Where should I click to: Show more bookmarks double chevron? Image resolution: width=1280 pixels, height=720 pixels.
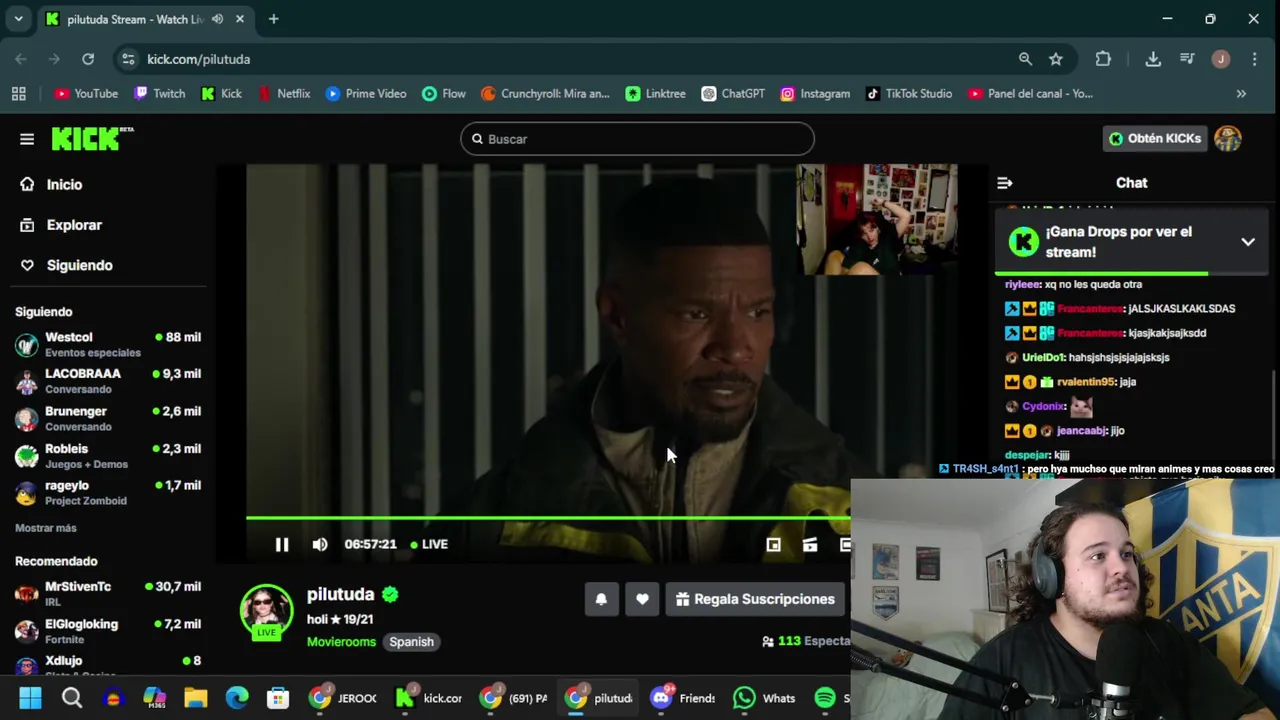pyautogui.click(x=1241, y=94)
